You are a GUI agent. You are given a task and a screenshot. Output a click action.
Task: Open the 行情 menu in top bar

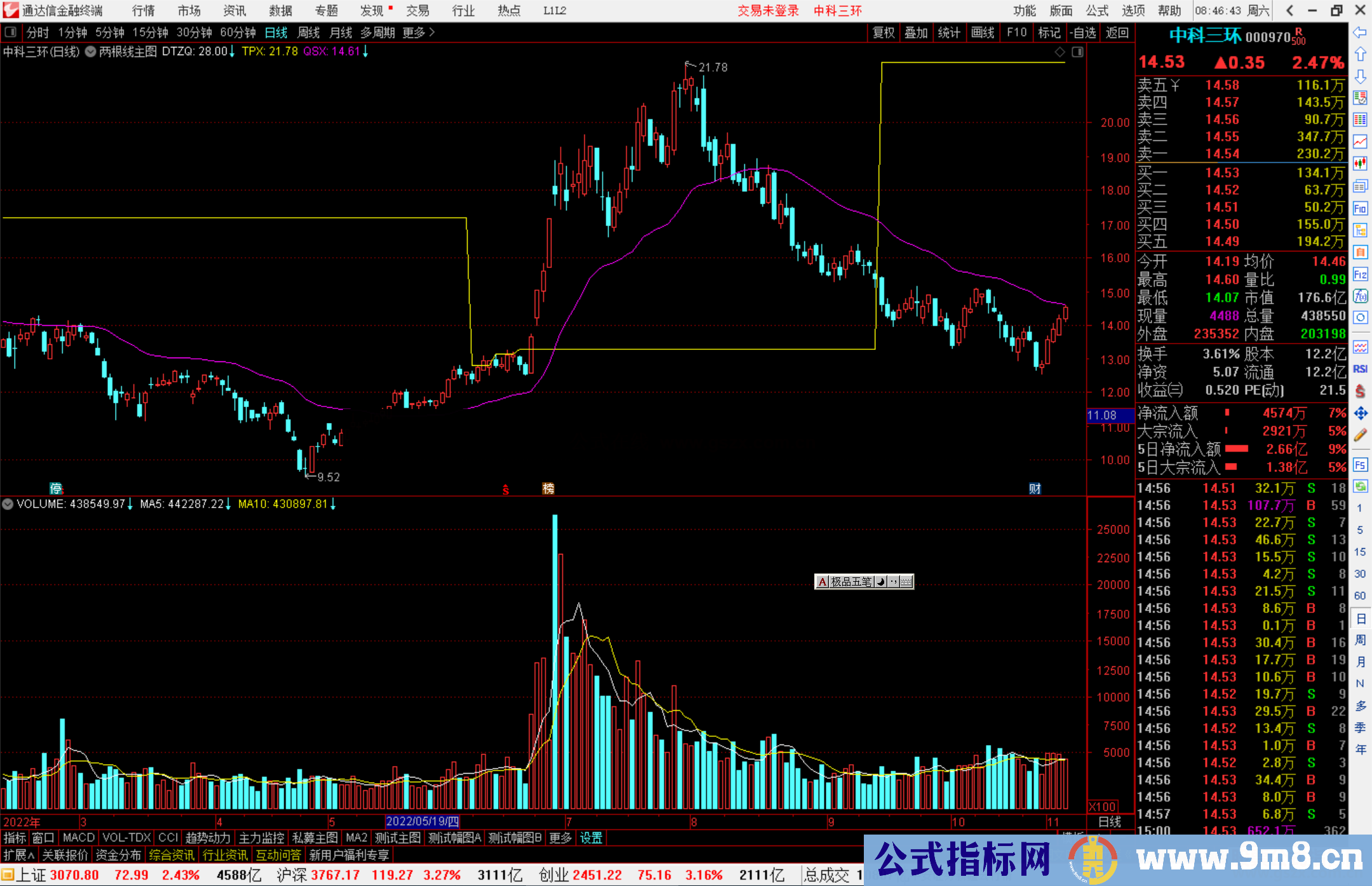tap(143, 11)
